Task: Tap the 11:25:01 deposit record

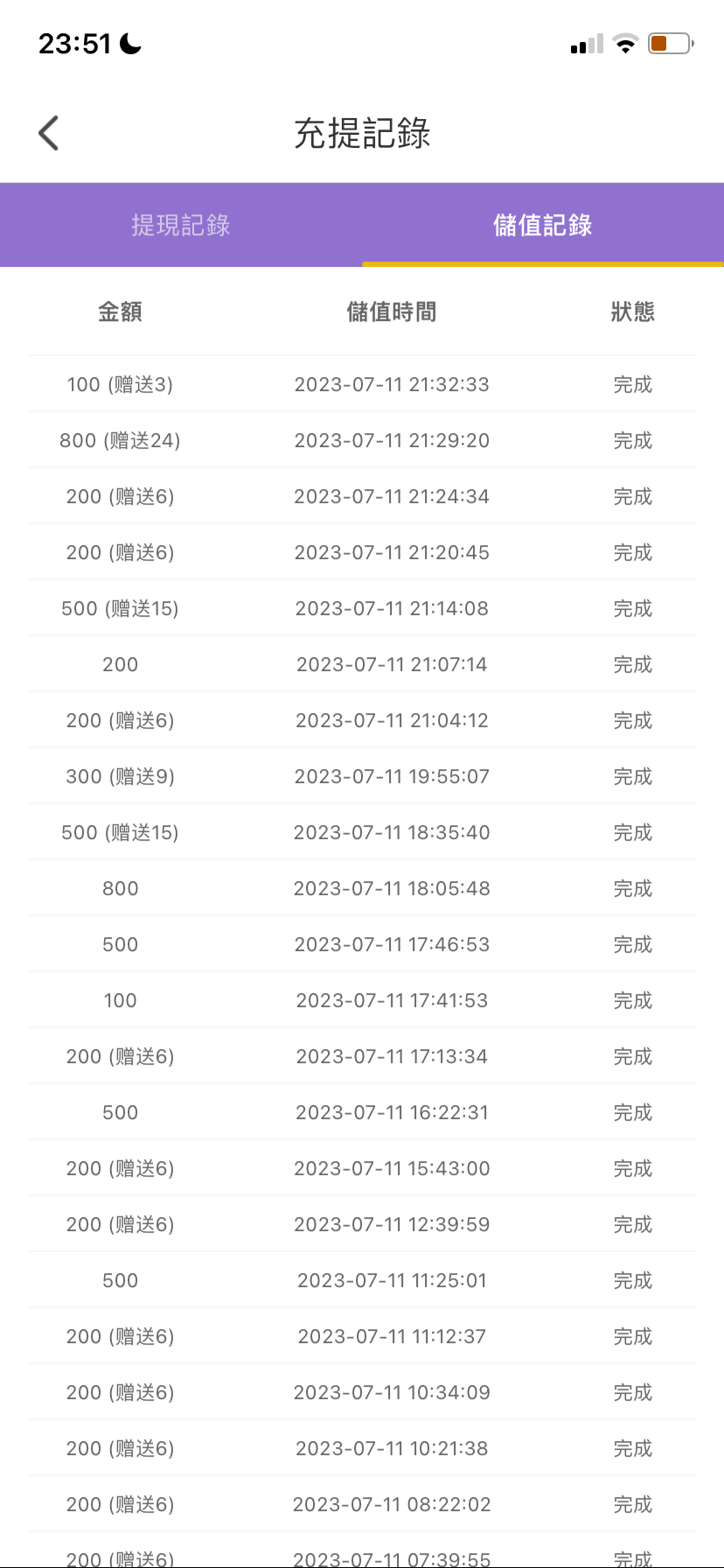Action: pos(391,1280)
